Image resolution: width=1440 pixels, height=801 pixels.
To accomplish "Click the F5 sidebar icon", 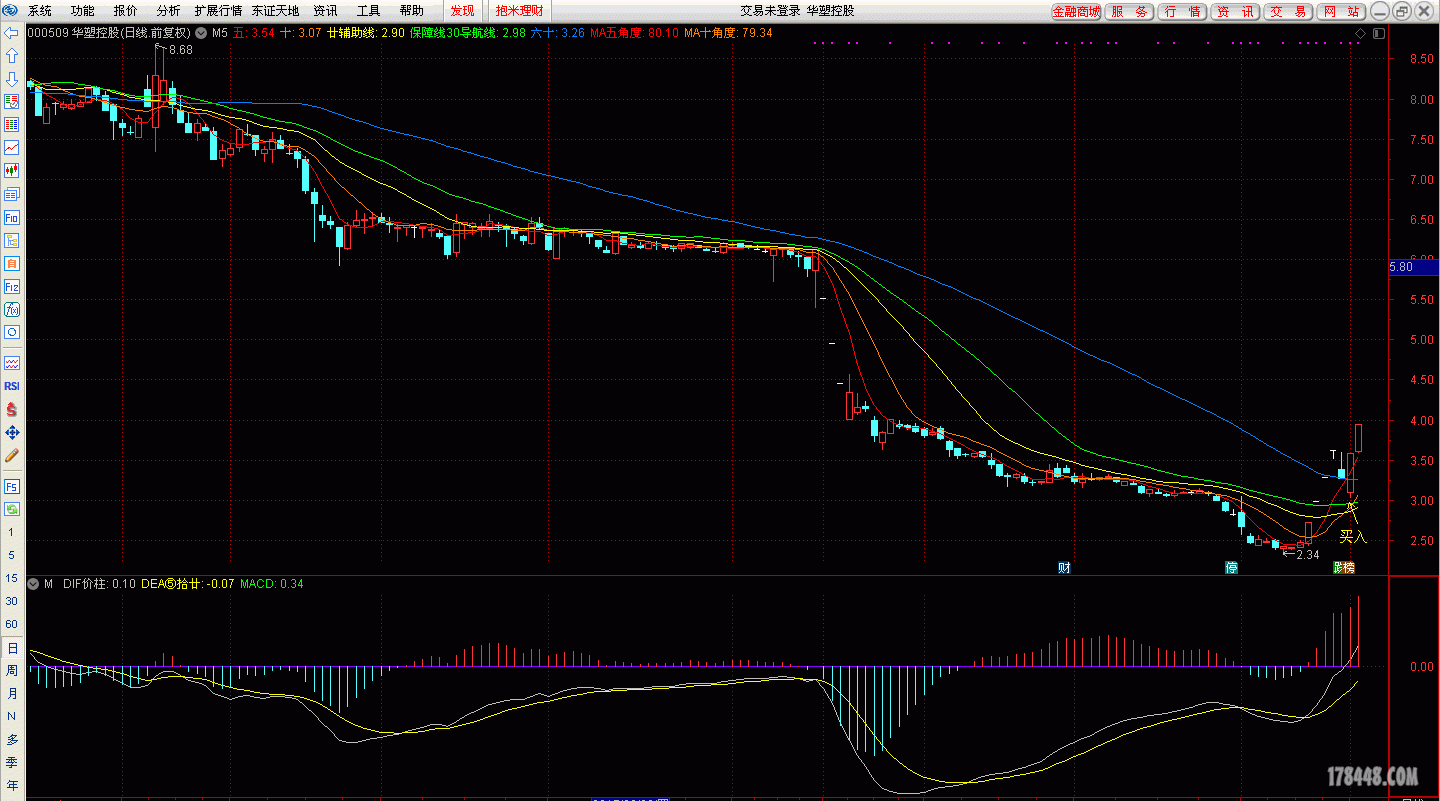I will [x=12, y=486].
